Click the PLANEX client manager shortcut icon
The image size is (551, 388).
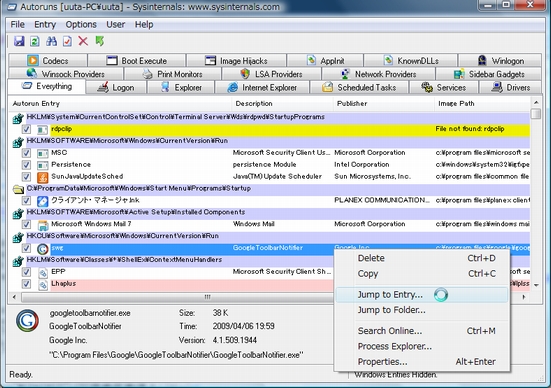(x=43, y=201)
